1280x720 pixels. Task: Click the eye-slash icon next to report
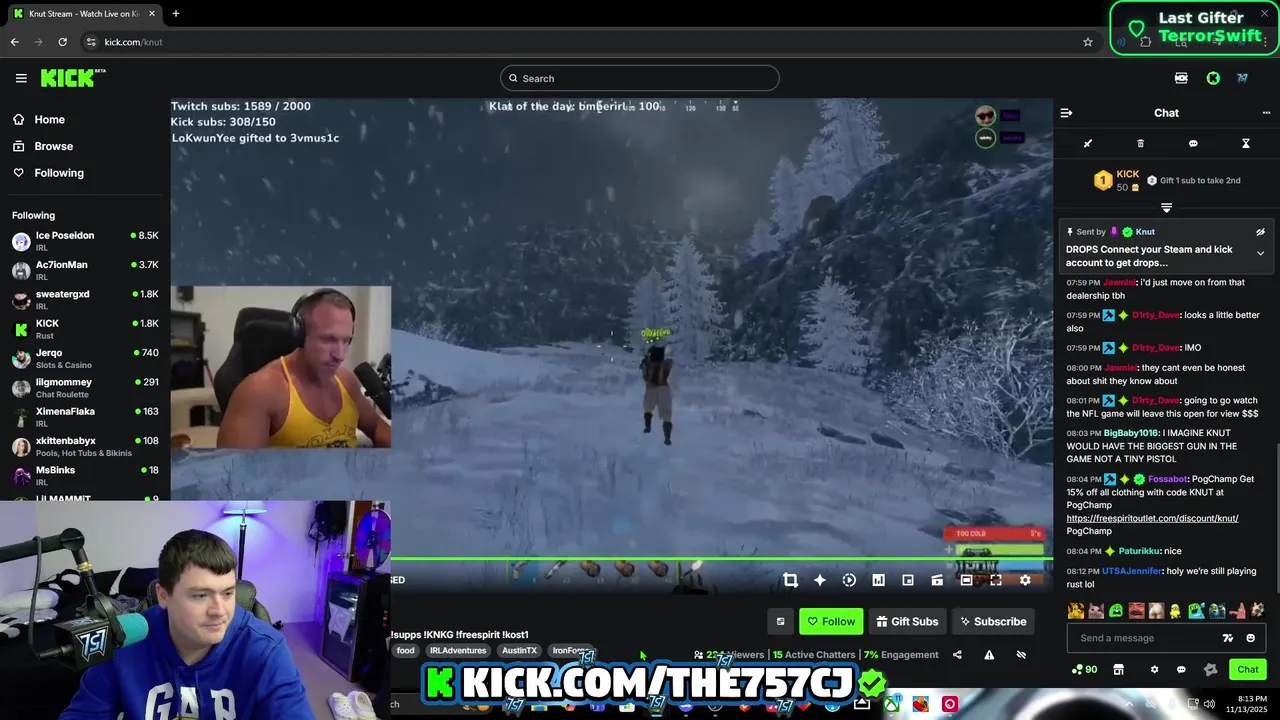coord(1021,655)
